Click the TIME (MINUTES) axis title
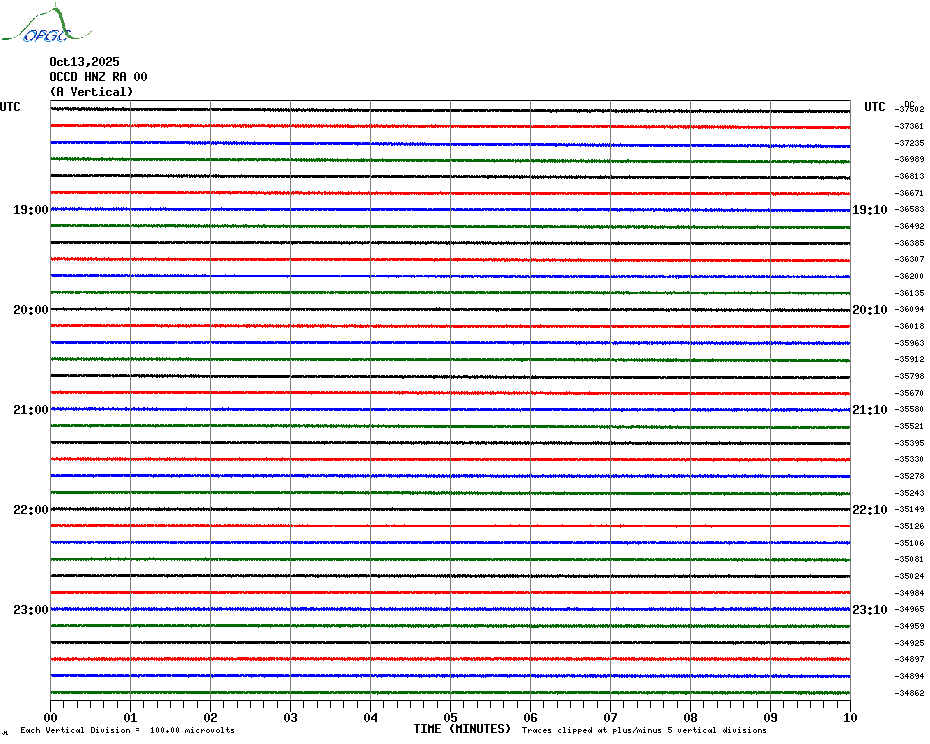Image resolution: width=930 pixels, height=744 pixels. [462, 729]
